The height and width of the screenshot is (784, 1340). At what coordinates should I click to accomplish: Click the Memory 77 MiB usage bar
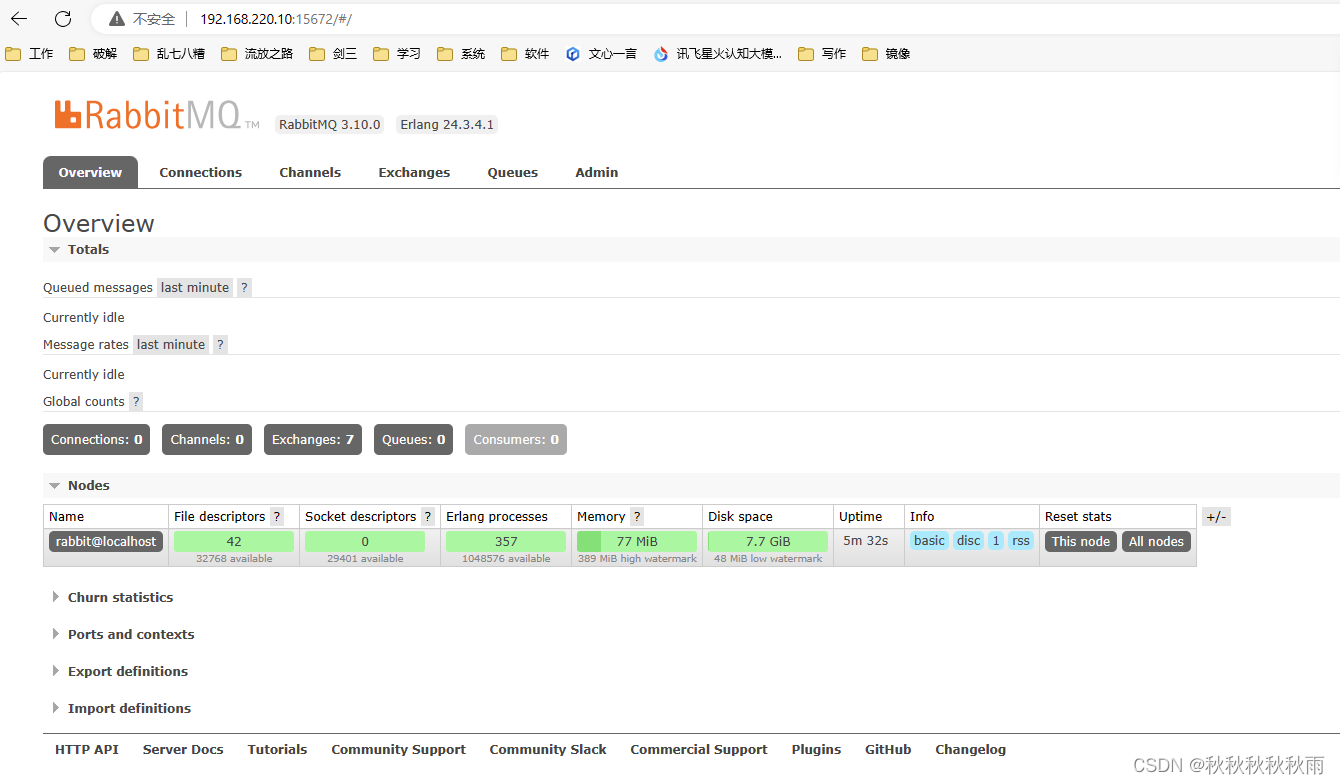[x=637, y=541]
